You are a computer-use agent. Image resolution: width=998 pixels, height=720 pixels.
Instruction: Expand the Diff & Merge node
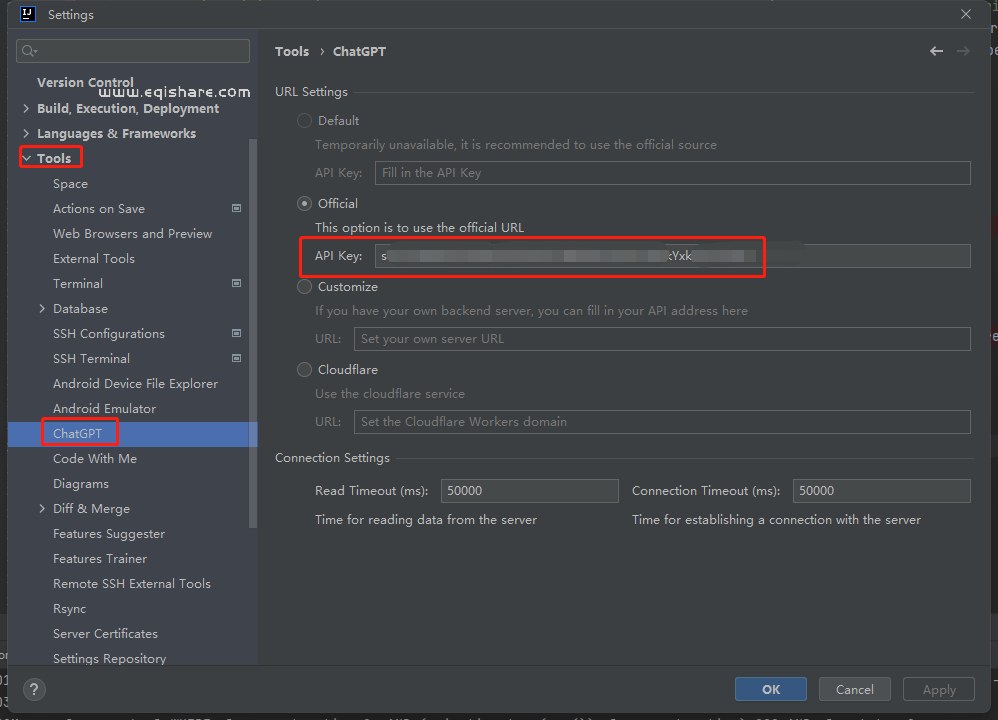click(42, 509)
